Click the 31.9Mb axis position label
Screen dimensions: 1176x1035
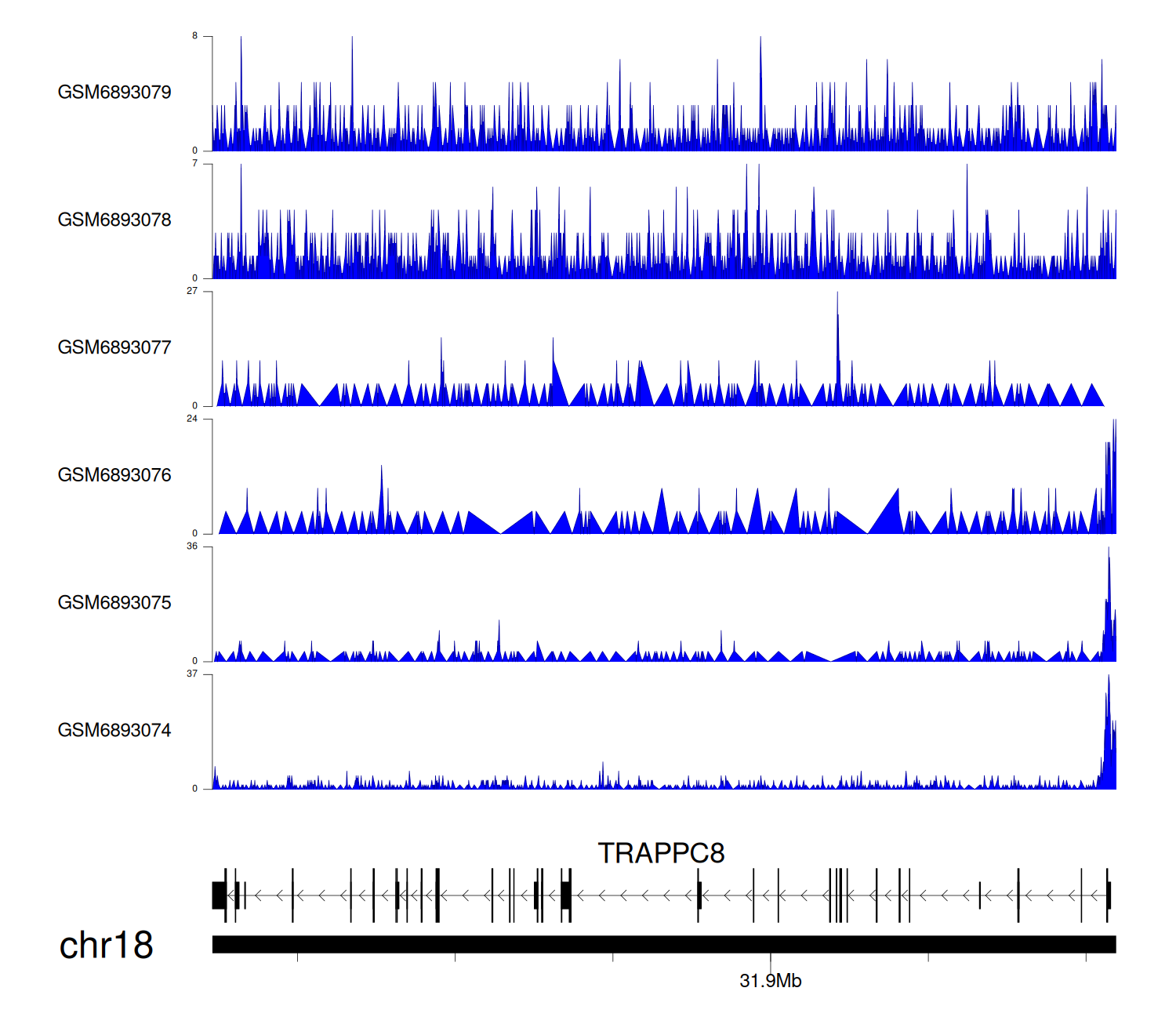point(770,981)
